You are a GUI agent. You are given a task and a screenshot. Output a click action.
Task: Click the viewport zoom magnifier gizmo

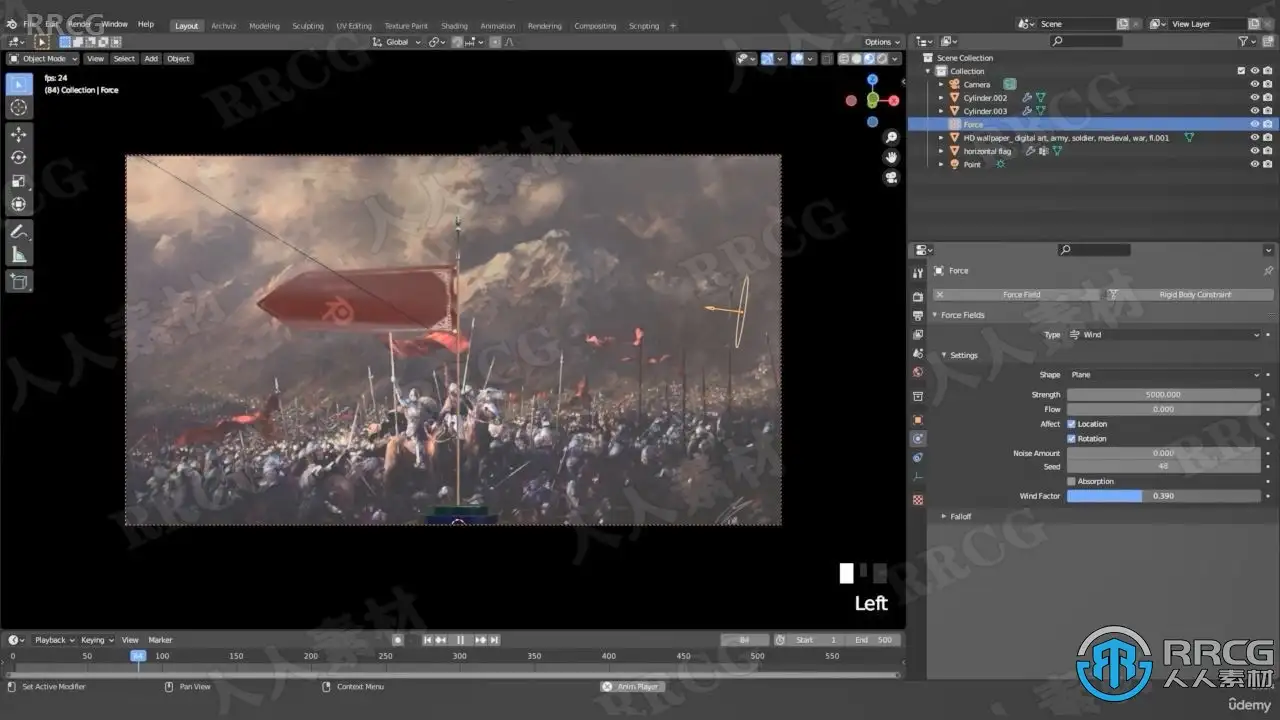(891, 137)
